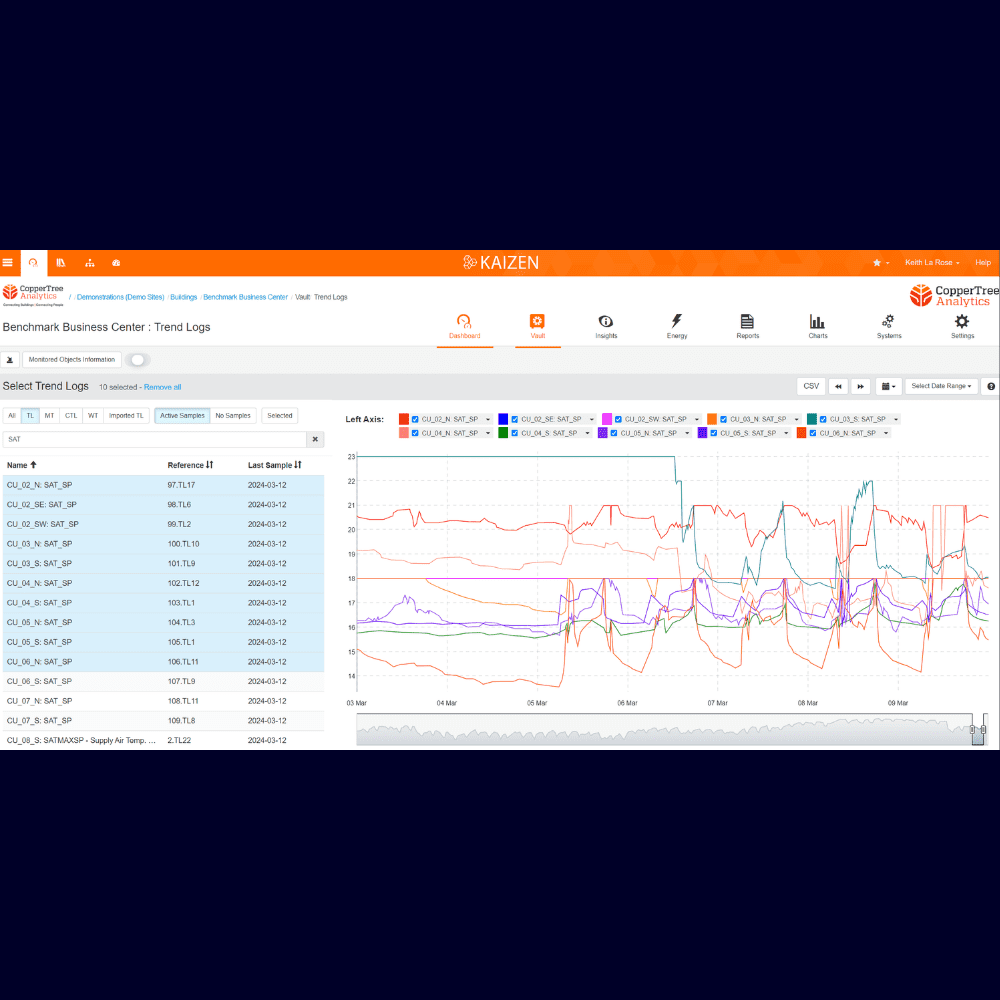Open the Systems gears icon
The height and width of the screenshot is (1000, 1000).
(x=888, y=321)
